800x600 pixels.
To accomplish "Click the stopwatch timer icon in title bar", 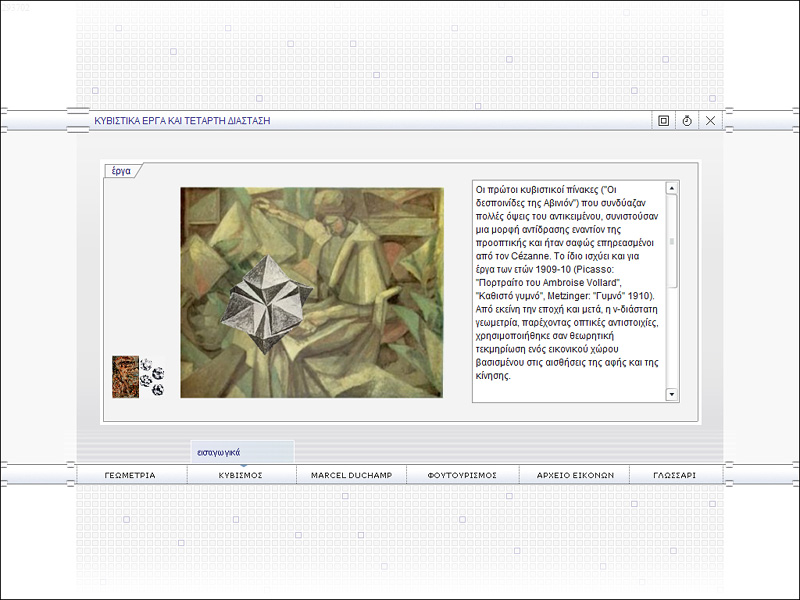I will click(687, 121).
